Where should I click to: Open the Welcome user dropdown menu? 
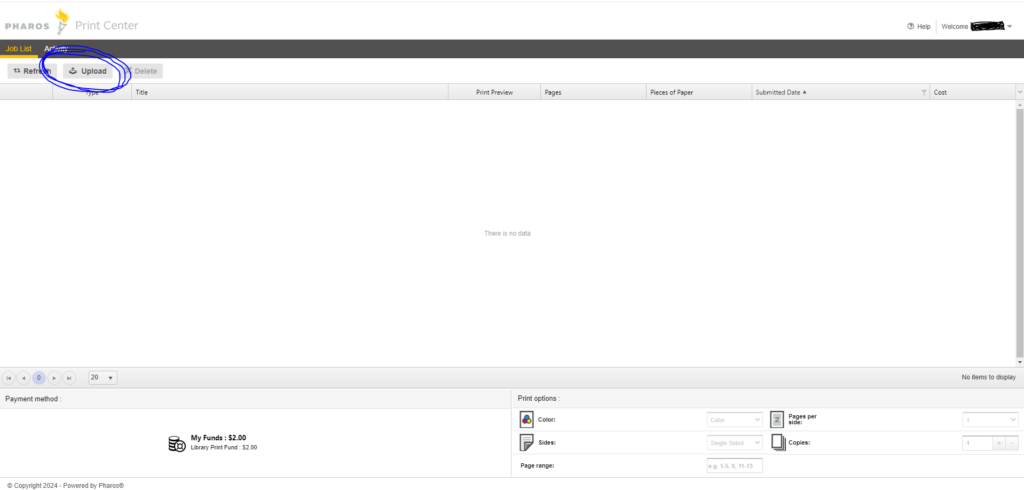pyautogui.click(x=976, y=27)
